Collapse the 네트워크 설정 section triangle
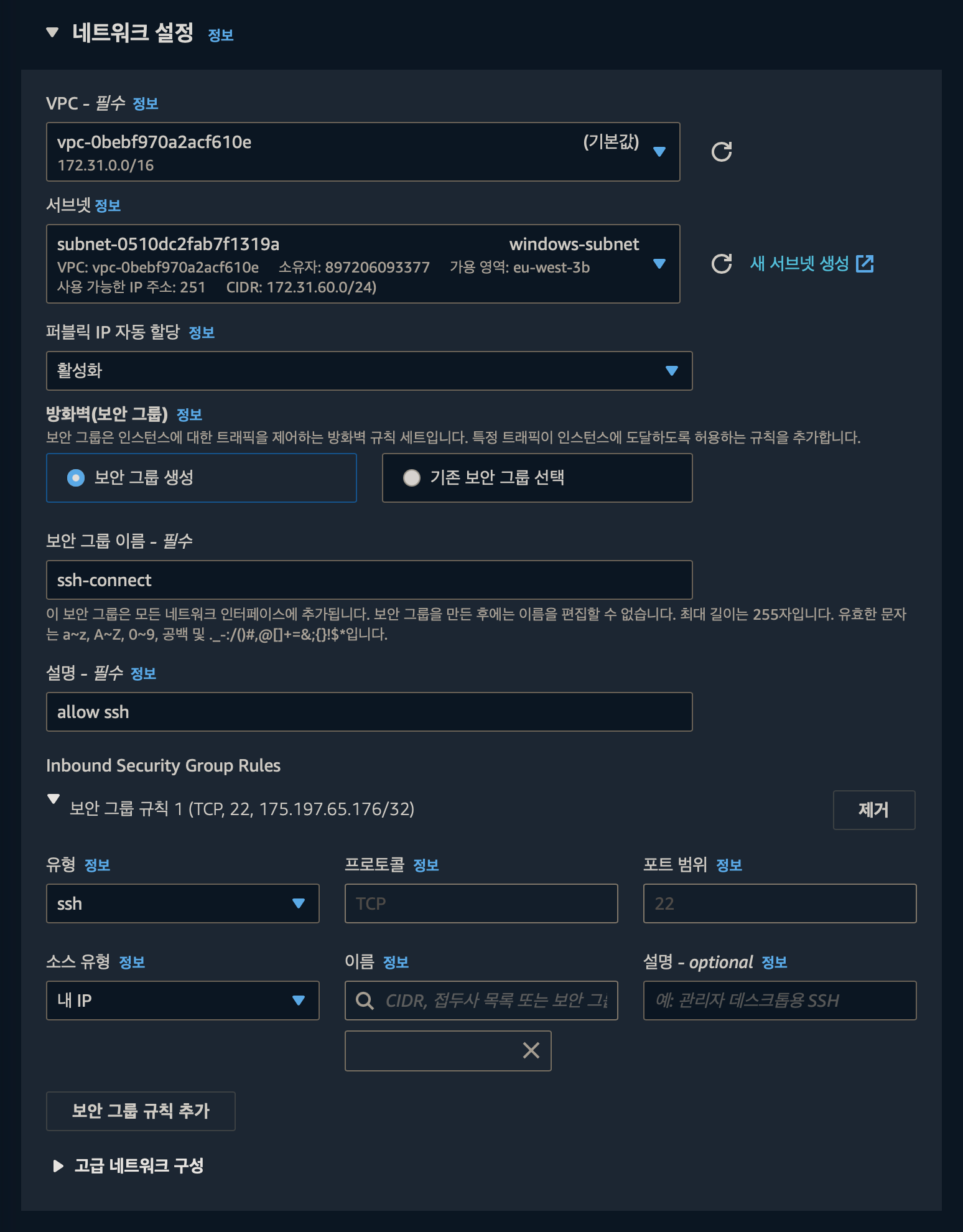The width and height of the screenshot is (963, 1232). click(52, 32)
